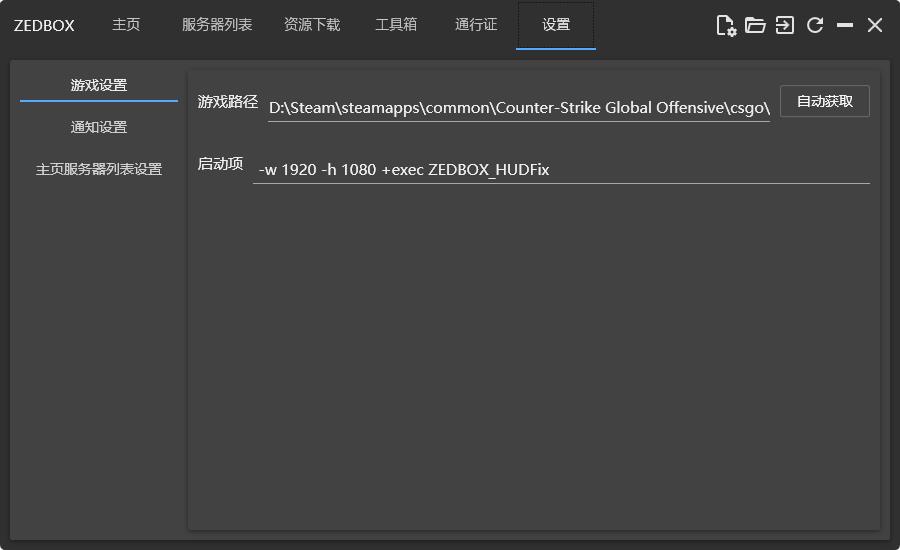Open the folder icon in title bar

[x=755, y=25]
